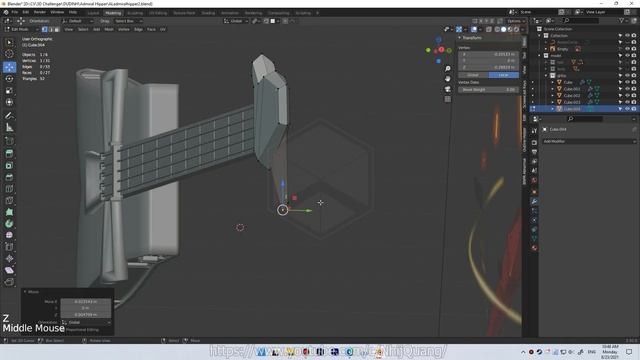Select the Rotate tool
Viewport: 640px width, 360px height.
pyautogui.click(x=9, y=79)
